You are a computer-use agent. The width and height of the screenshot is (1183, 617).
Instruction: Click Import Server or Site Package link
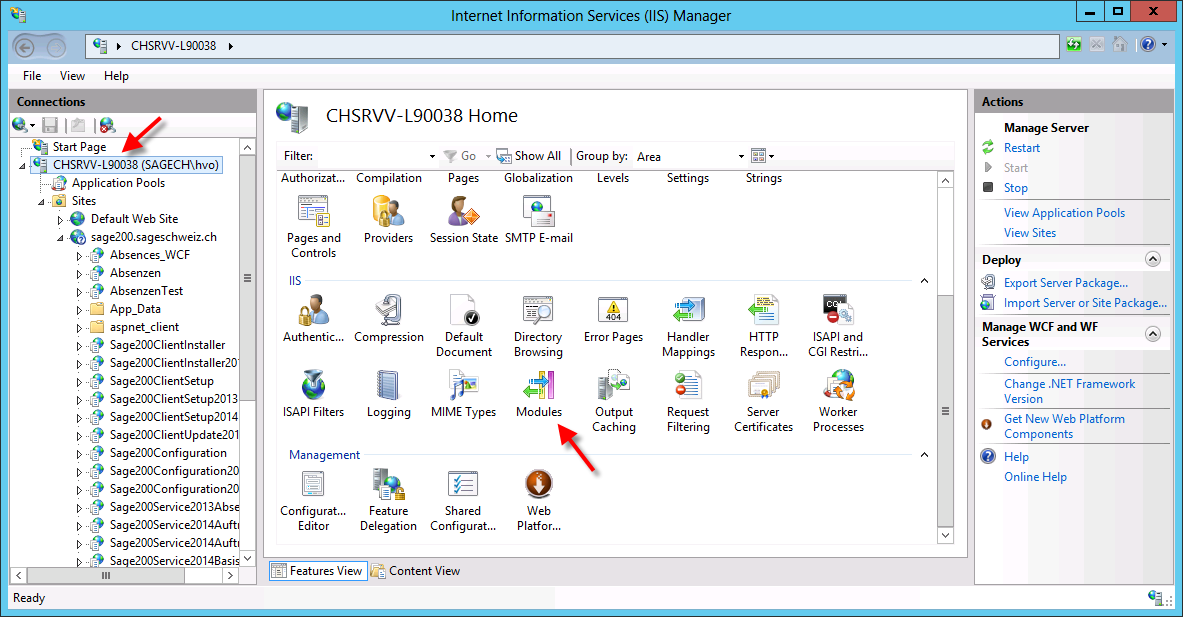pos(1085,302)
